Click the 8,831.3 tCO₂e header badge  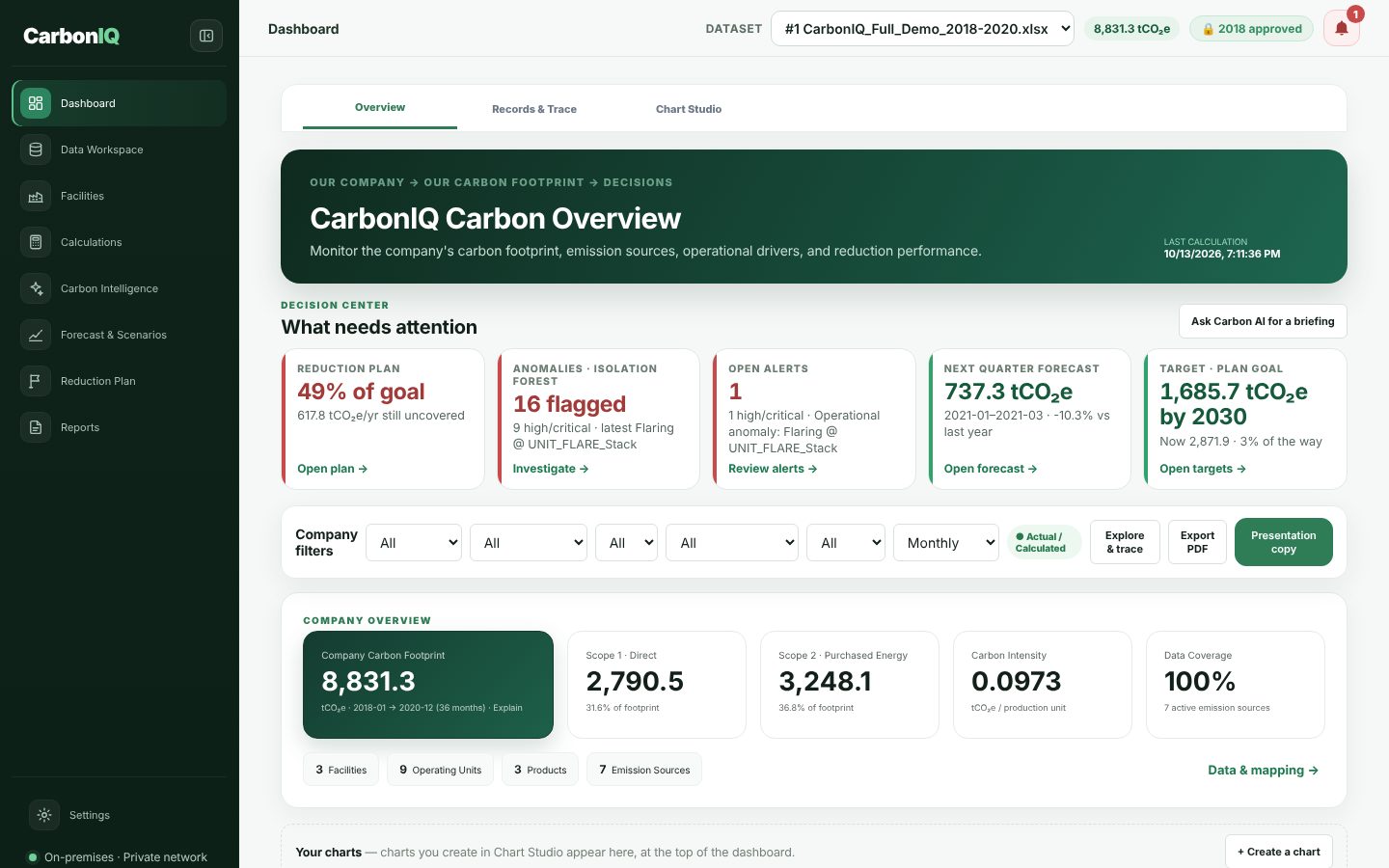tap(1131, 29)
